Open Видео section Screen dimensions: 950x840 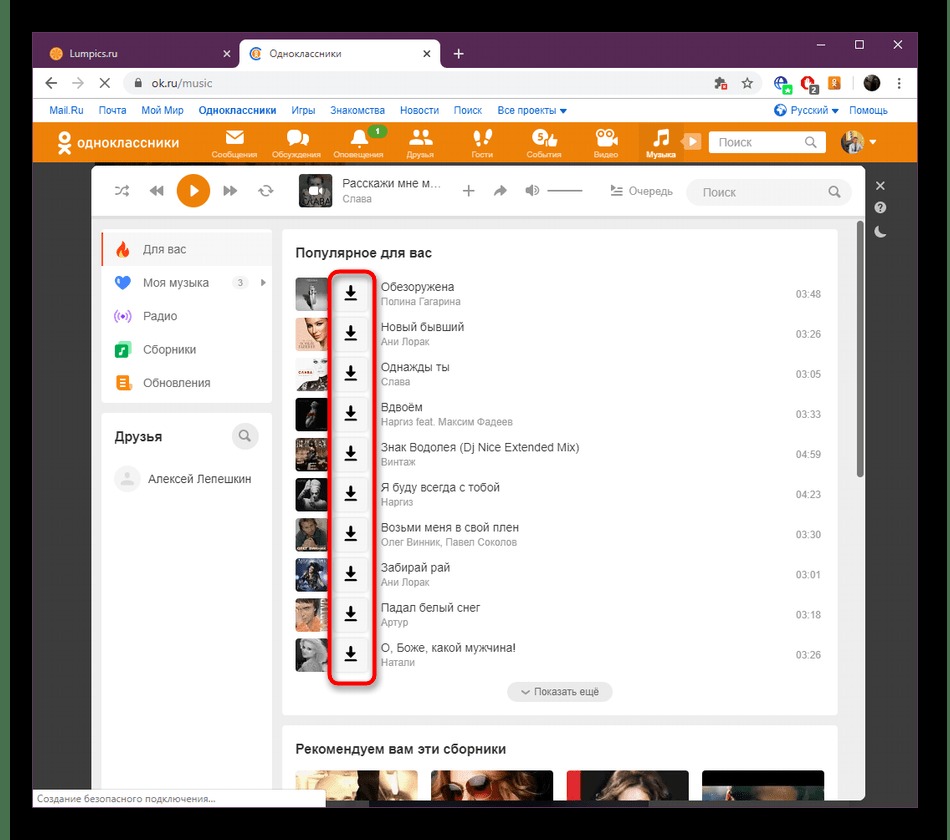(606, 143)
